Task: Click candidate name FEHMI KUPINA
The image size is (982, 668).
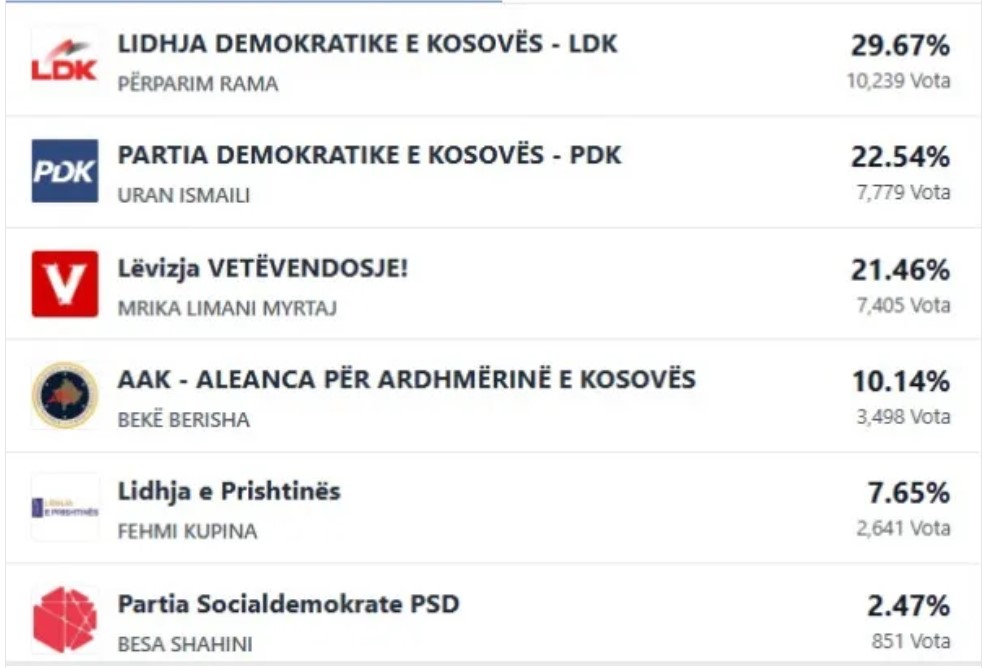Action: click(187, 532)
